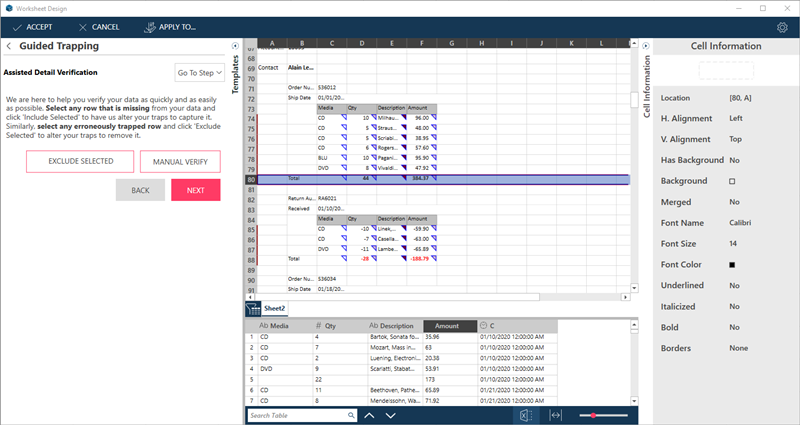Select the Amount column header in table
Viewport: 800px width, 425px height.
(x=446, y=325)
